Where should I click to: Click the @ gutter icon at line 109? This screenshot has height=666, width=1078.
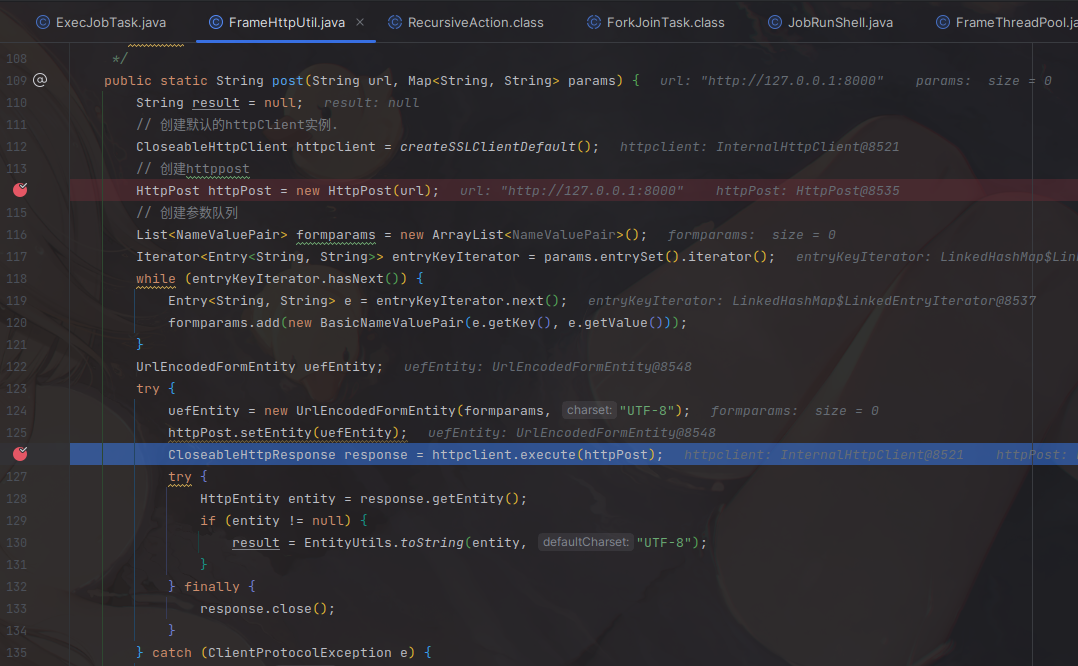pyautogui.click(x=41, y=80)
